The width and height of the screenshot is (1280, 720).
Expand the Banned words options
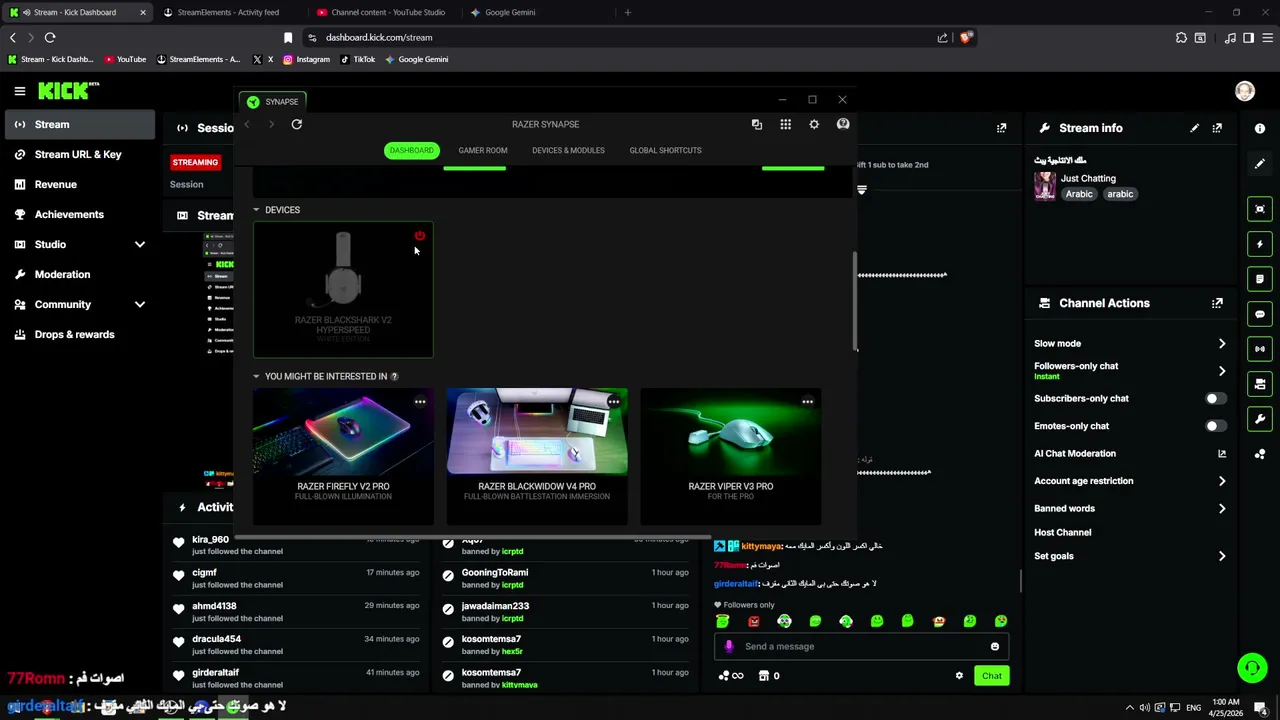click(x=1222, y=509)
